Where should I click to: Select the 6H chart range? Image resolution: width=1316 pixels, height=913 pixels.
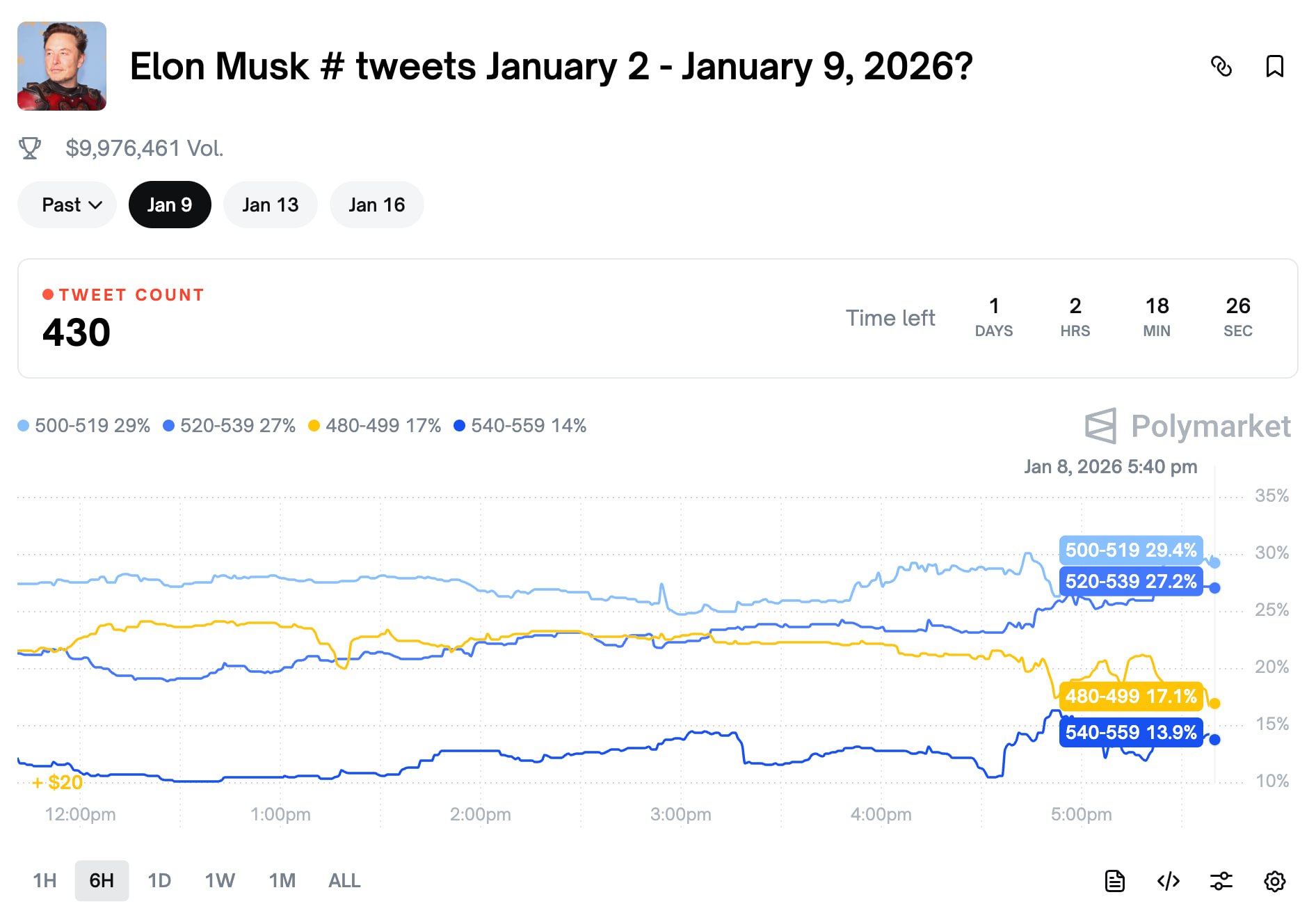click(x=102, y=881)
